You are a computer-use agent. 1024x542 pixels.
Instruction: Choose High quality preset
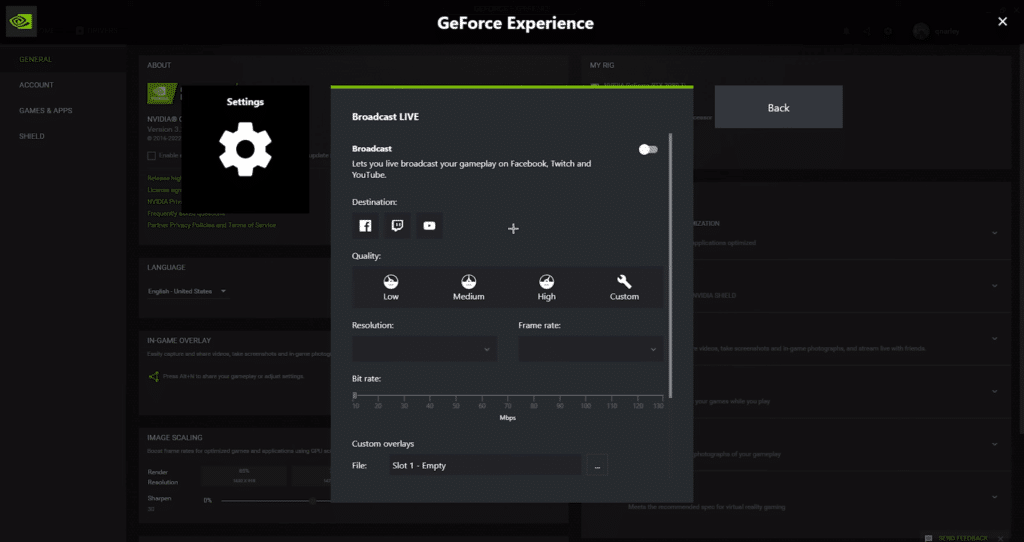coord(546,287)
